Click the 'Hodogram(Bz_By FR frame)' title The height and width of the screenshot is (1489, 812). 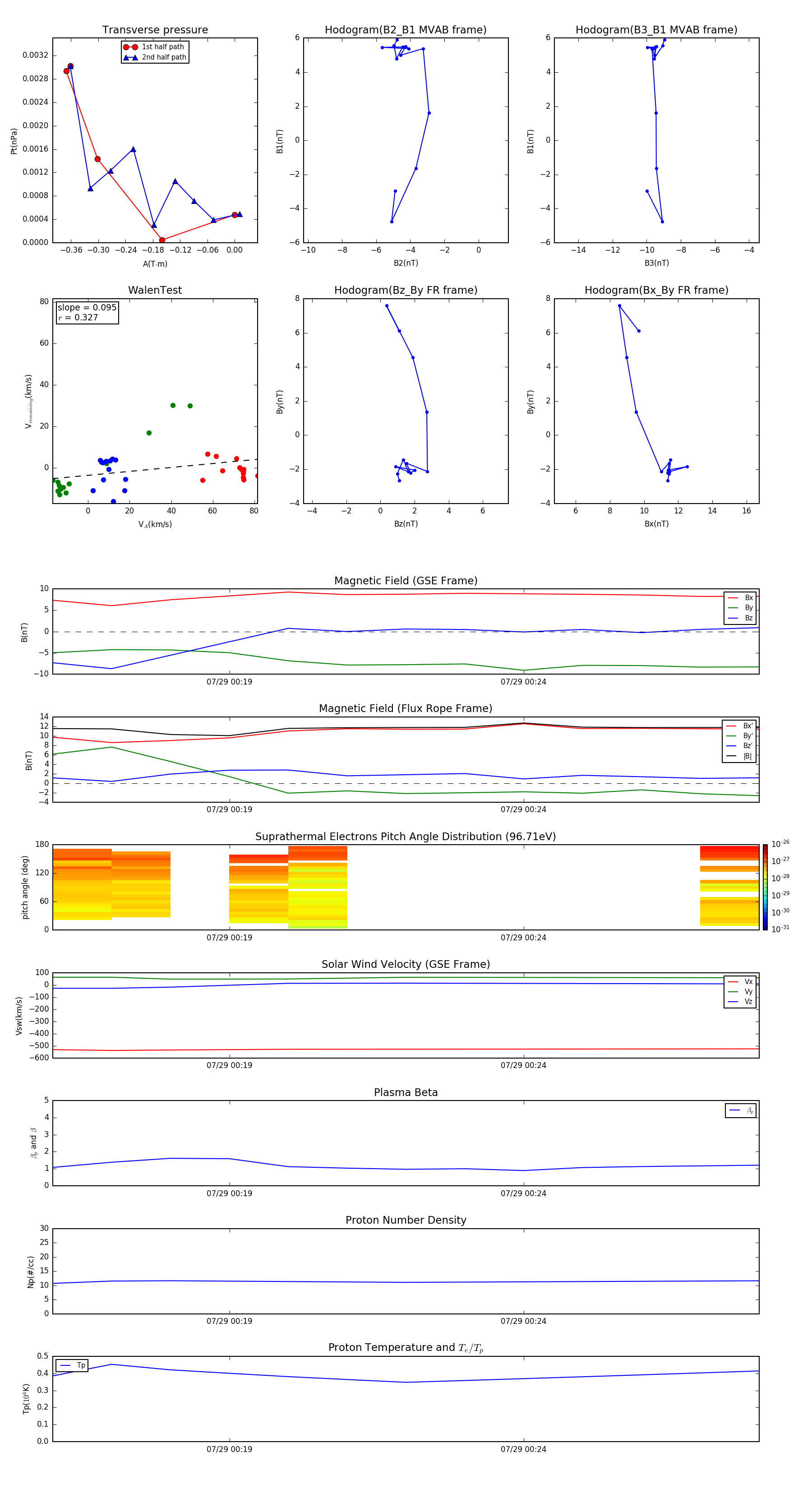406,290
